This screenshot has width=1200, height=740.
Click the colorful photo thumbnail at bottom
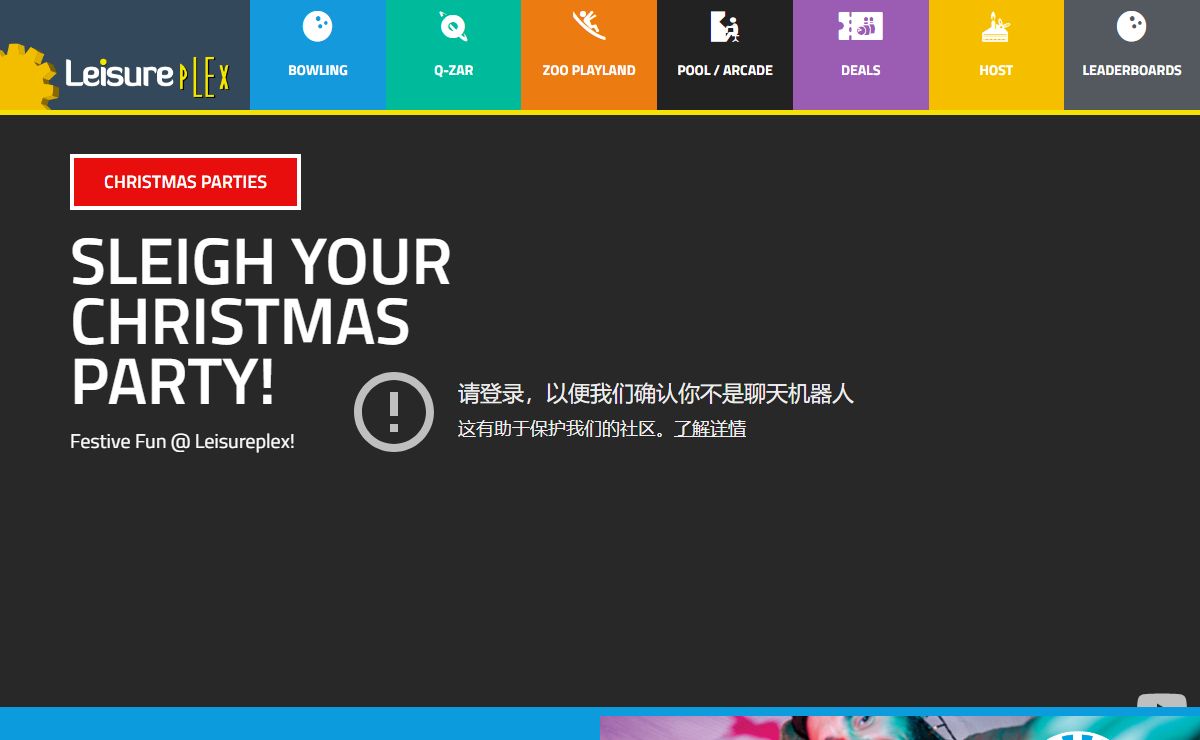[900, 728]
